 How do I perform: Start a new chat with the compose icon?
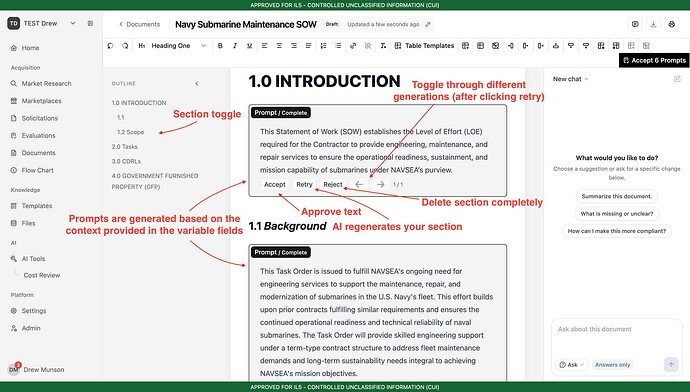pos(677,79)
